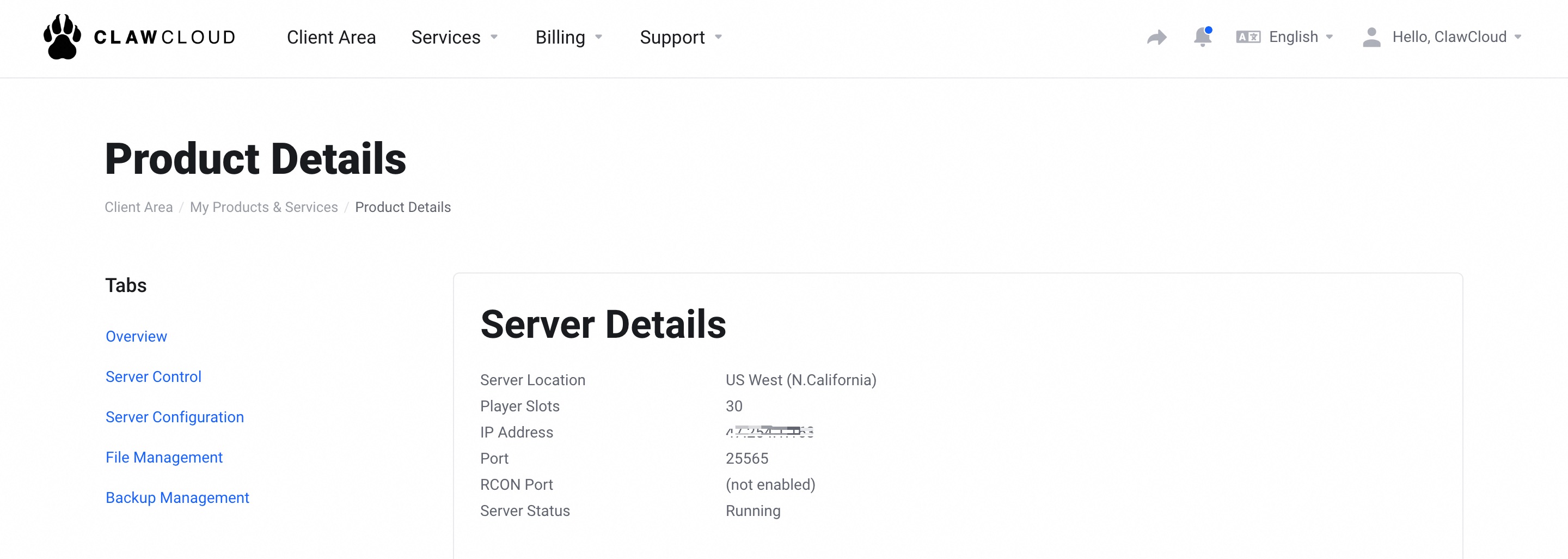Open the Hello, ClawCloud account menu
This screenshot has width=1568, height=559.
pos(1456,37)
